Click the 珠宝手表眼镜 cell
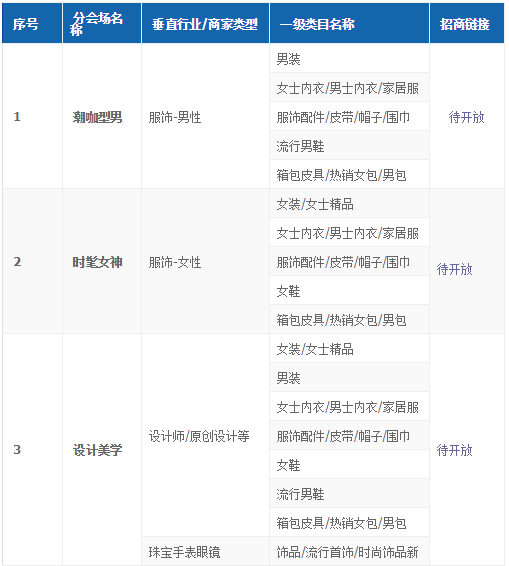This screenshot has width=509, height=566. [x=205, y=551]
